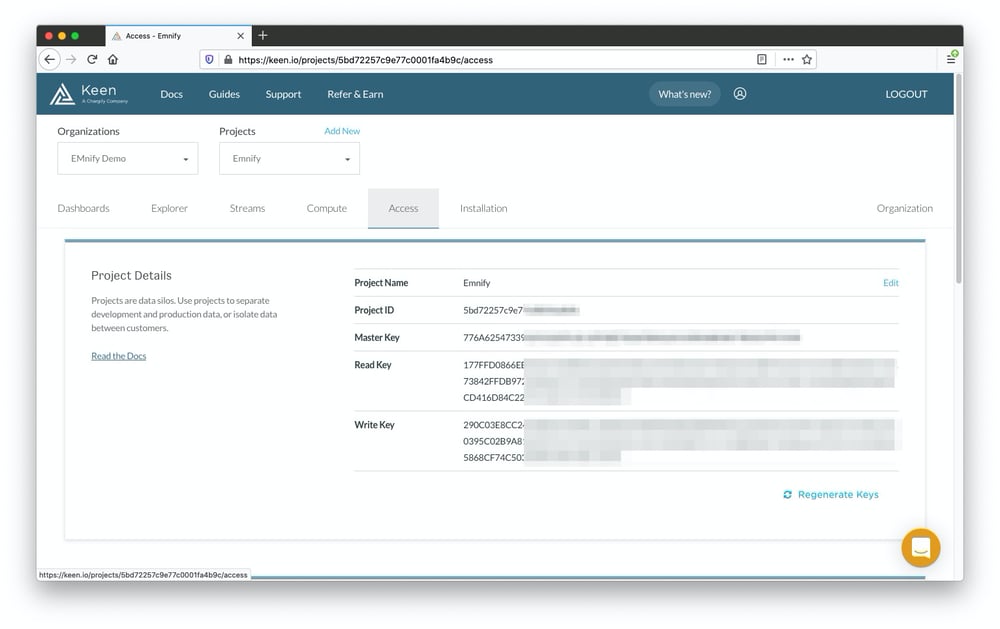Viewport: 1000px width, 629px height.
Task: Open the shield tracking protection icon
Action: (209, 59)
